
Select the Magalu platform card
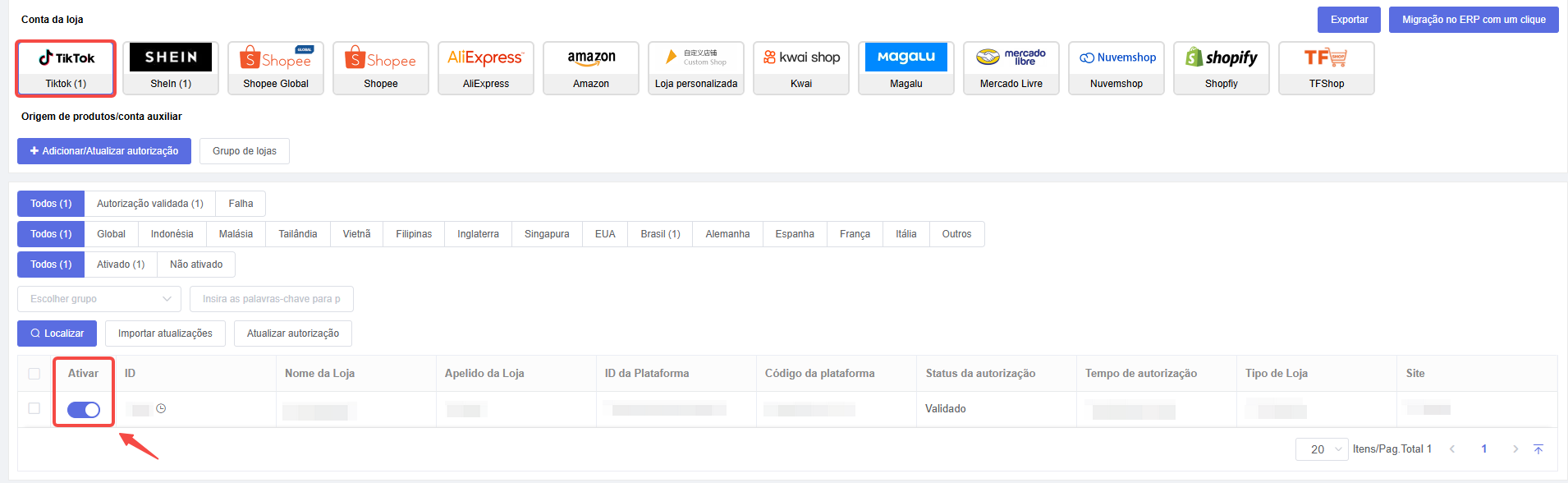(x=906, y=68)
